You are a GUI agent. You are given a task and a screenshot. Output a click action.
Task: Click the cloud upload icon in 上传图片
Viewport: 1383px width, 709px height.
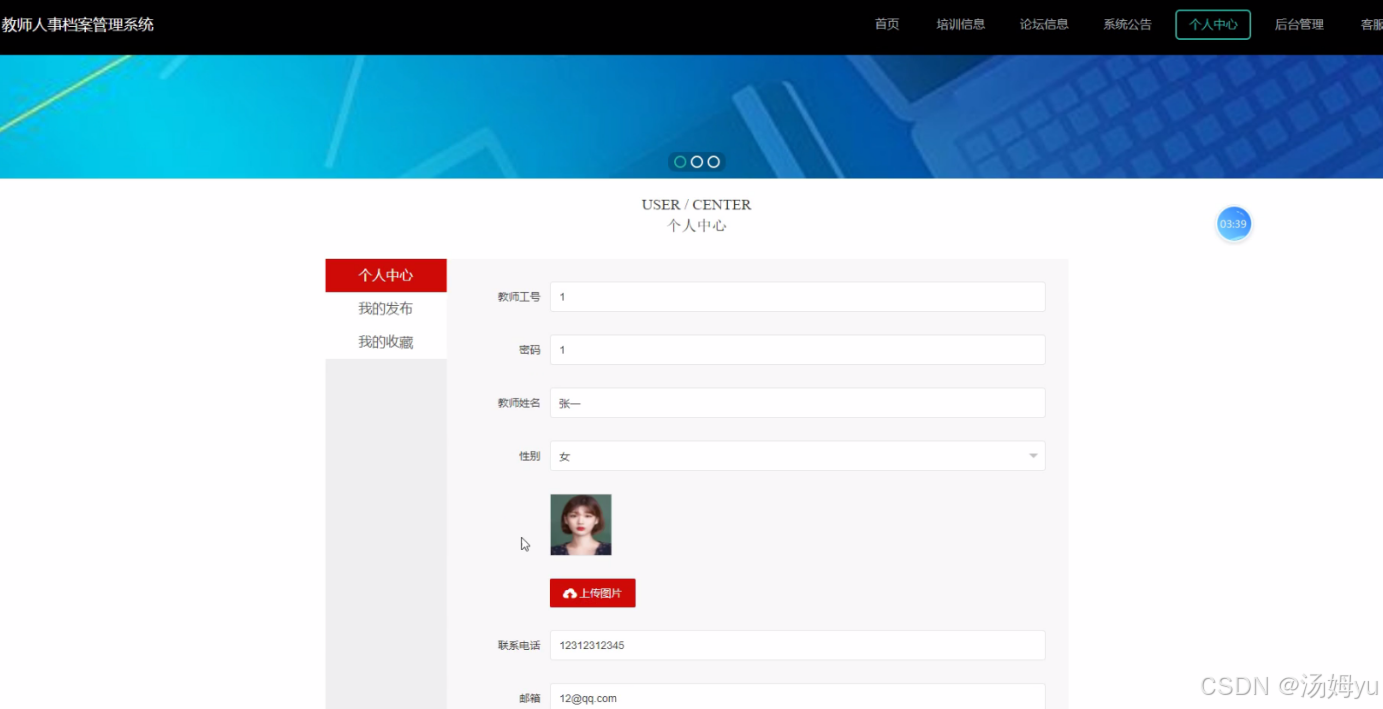pyautogui.click(x=570, y=594)
